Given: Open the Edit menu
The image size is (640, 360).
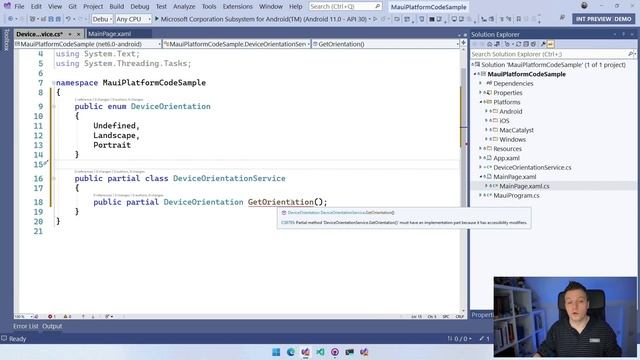Looking at the screenshot, I should click(36, 7).
